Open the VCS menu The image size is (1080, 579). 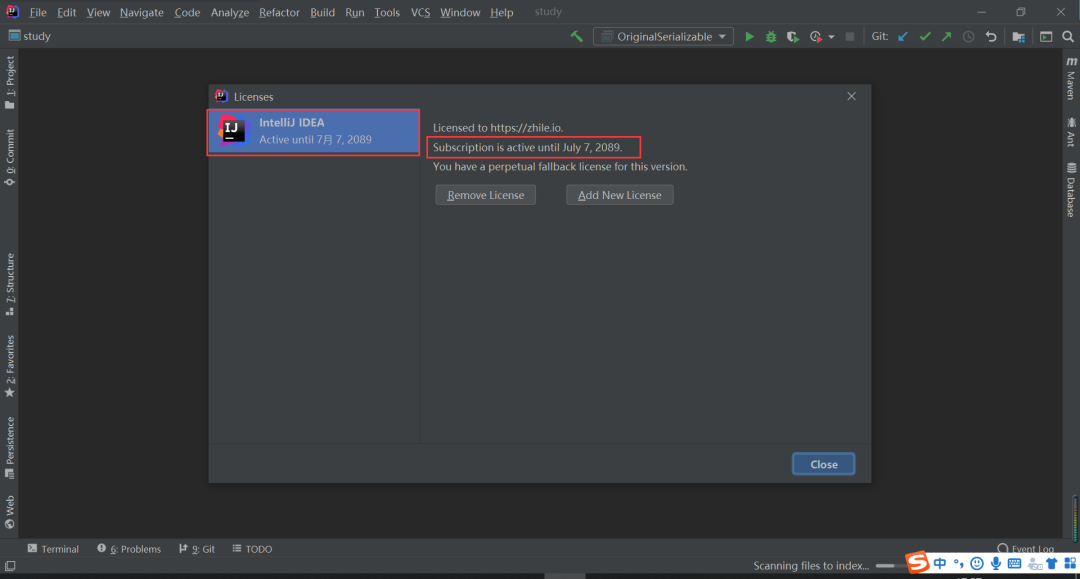coord(420,12)
